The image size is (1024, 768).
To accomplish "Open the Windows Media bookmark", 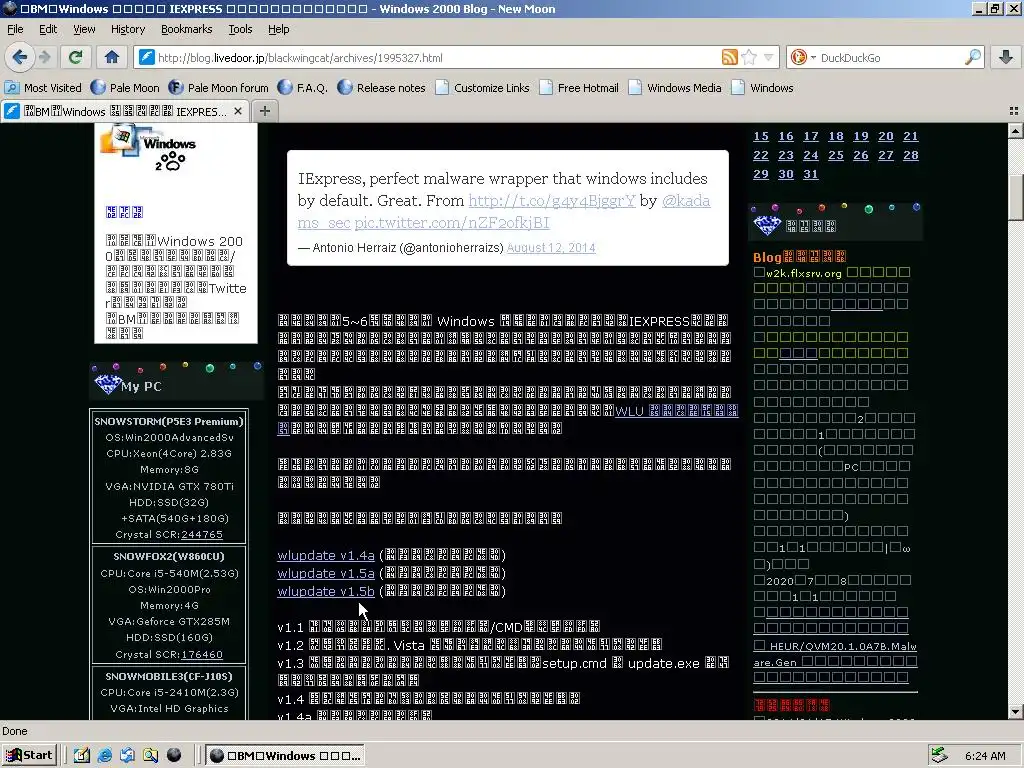I will tap(675, 88).
